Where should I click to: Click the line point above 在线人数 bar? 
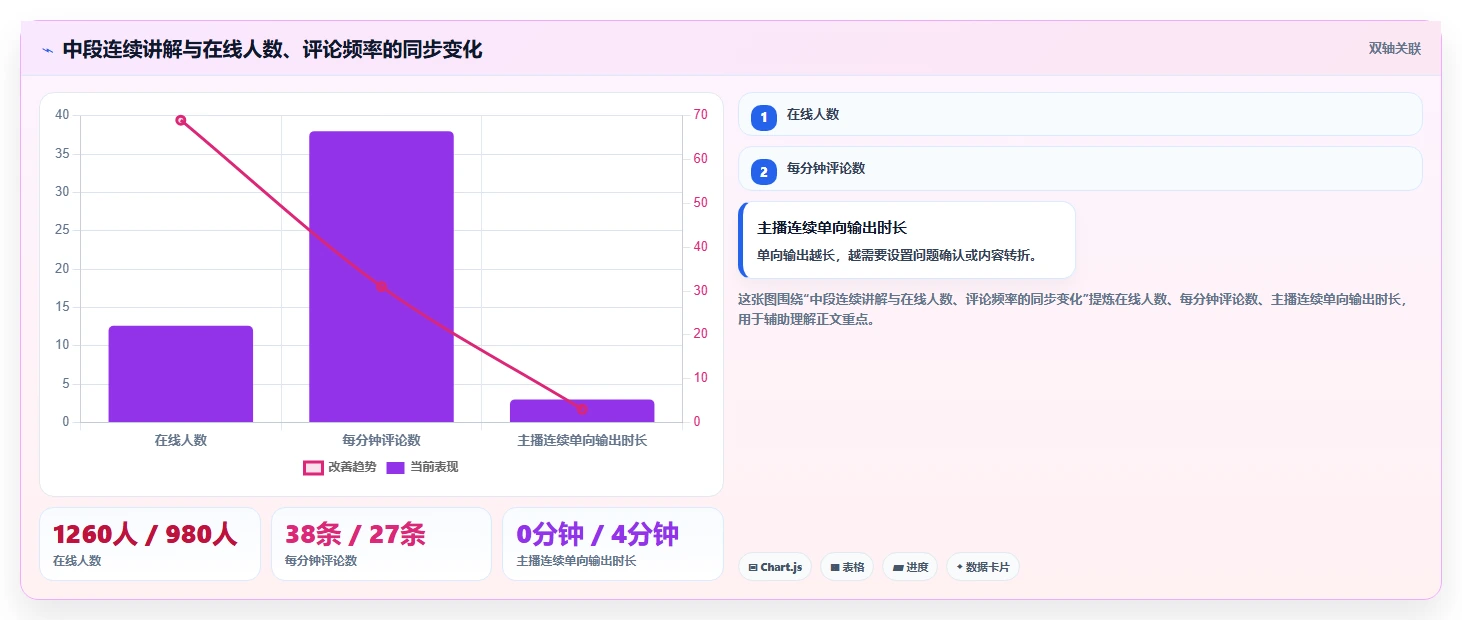[x=181, y=120]
